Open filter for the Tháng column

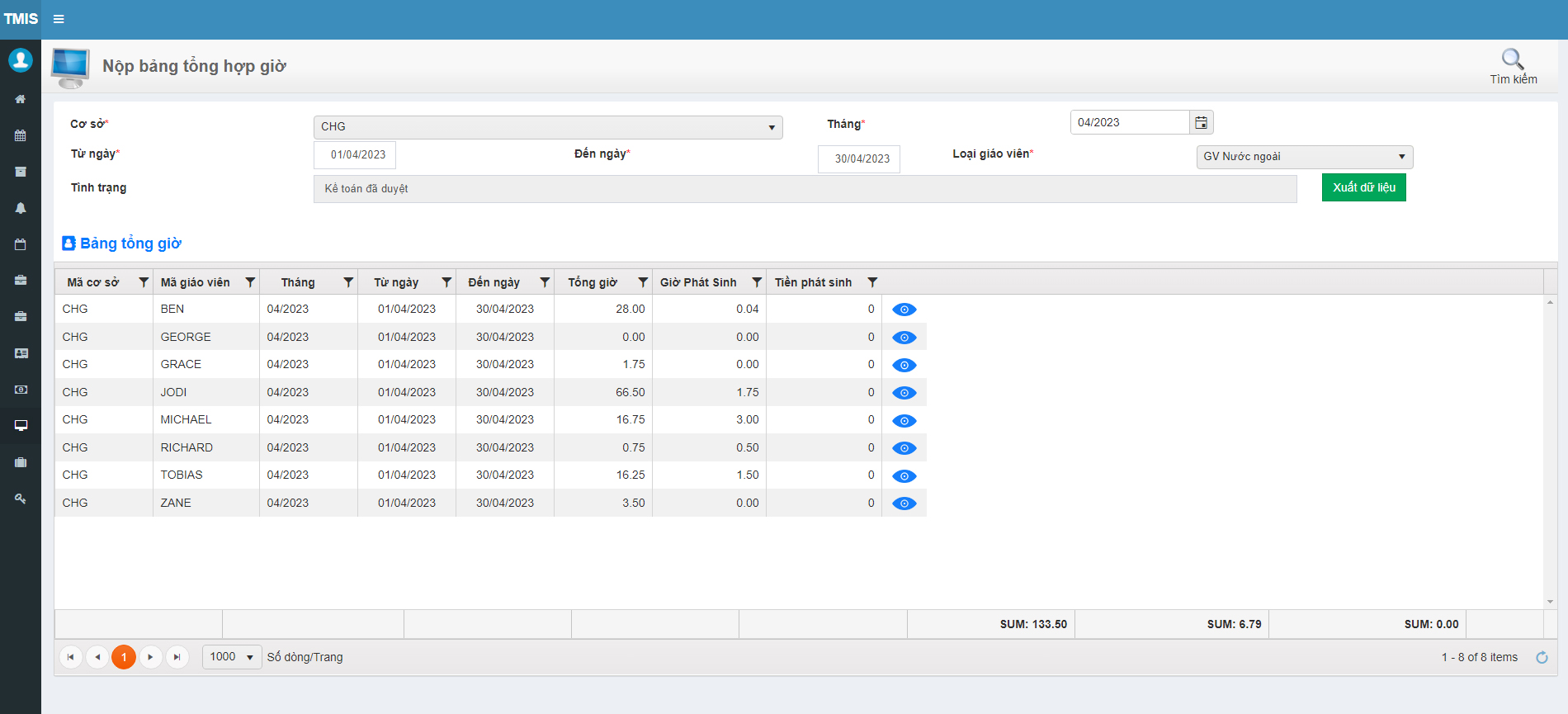pyautogui.click(x=348, y=282)
